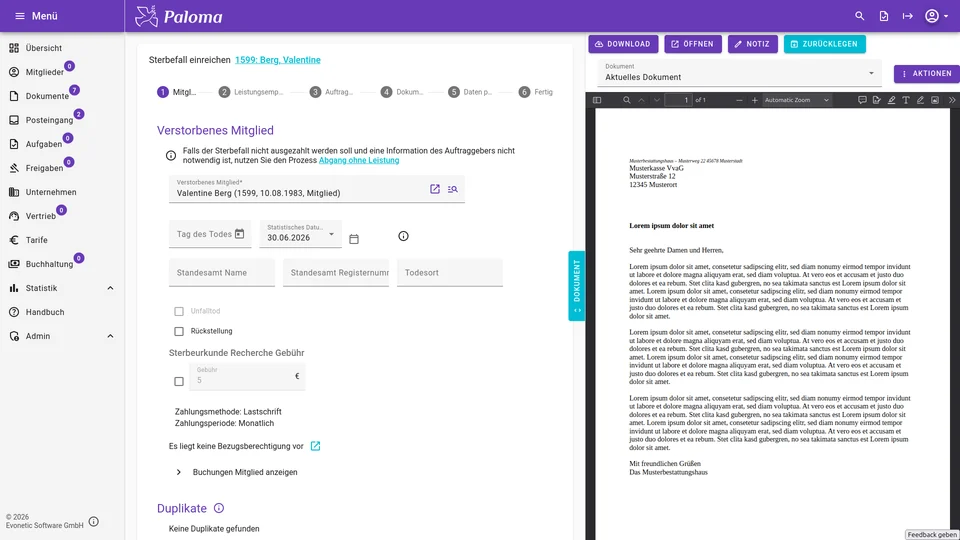Toggle the PDF viewer sidebar
960x540 pixels.
(597, 100)
